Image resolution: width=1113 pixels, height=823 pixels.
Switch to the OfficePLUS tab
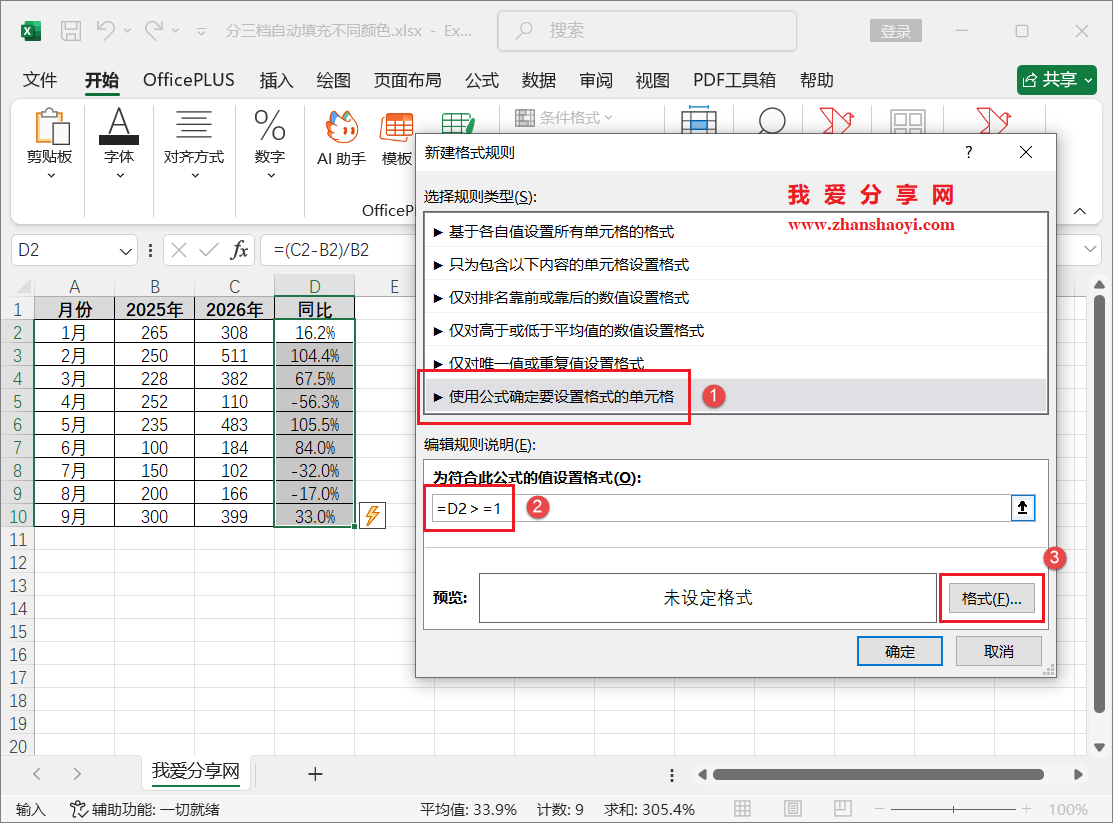click(x=189, y=80)
